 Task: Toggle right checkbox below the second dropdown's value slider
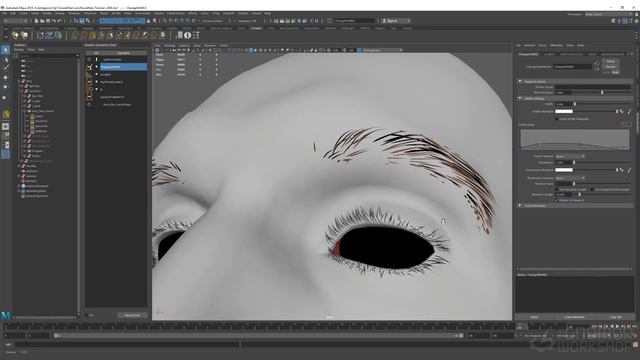[x=592, y=189]
